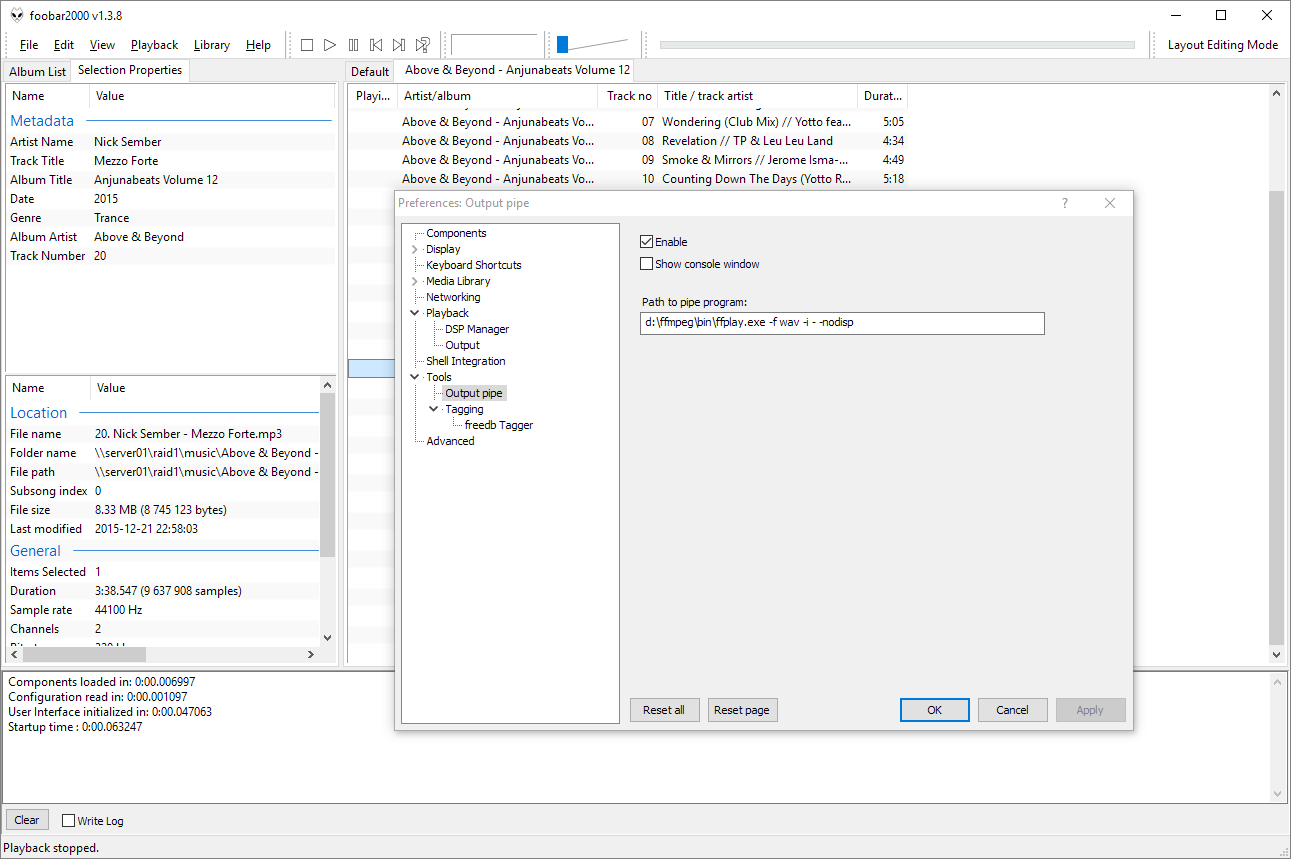Screen dimensions: 1291x859
Task: Select track 08 Revelation row
Action: click(628, 141)
